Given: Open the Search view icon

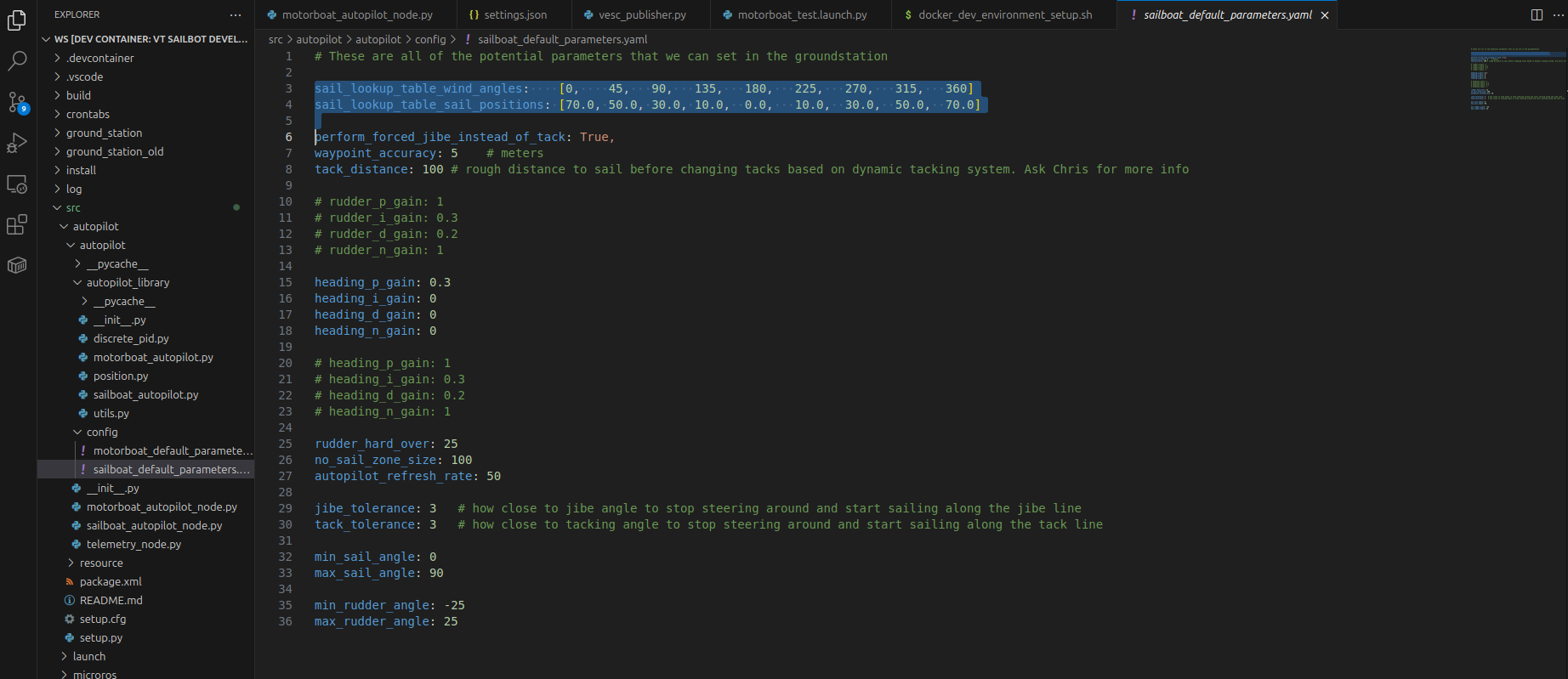Looking at the screenshot, I should pos(17,61).
